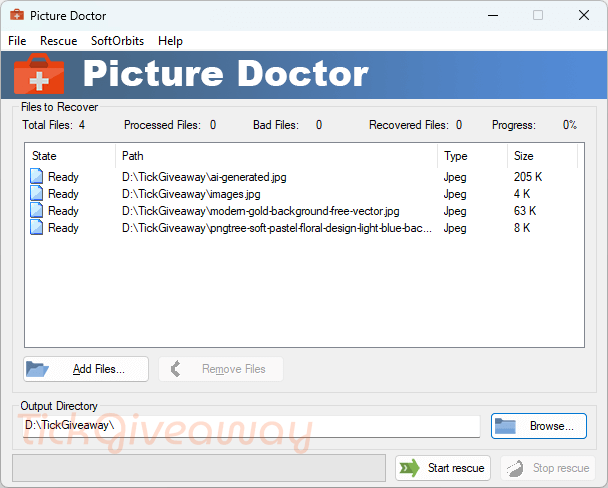The image size is (608, 488).
Task: Click the Processed Files label
Action: 162,125
